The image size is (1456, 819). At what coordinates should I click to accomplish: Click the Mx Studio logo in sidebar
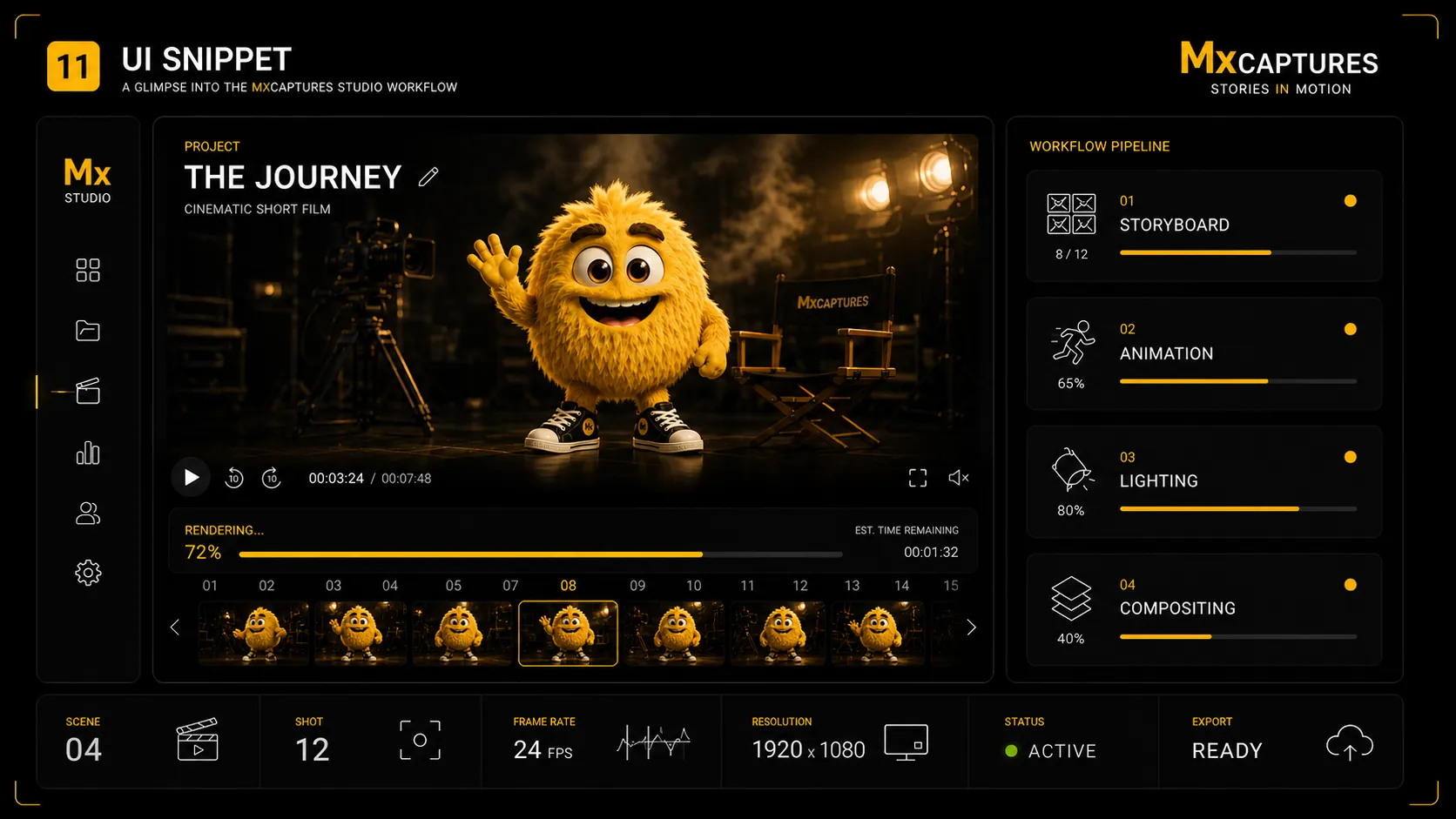click(88, 180)
